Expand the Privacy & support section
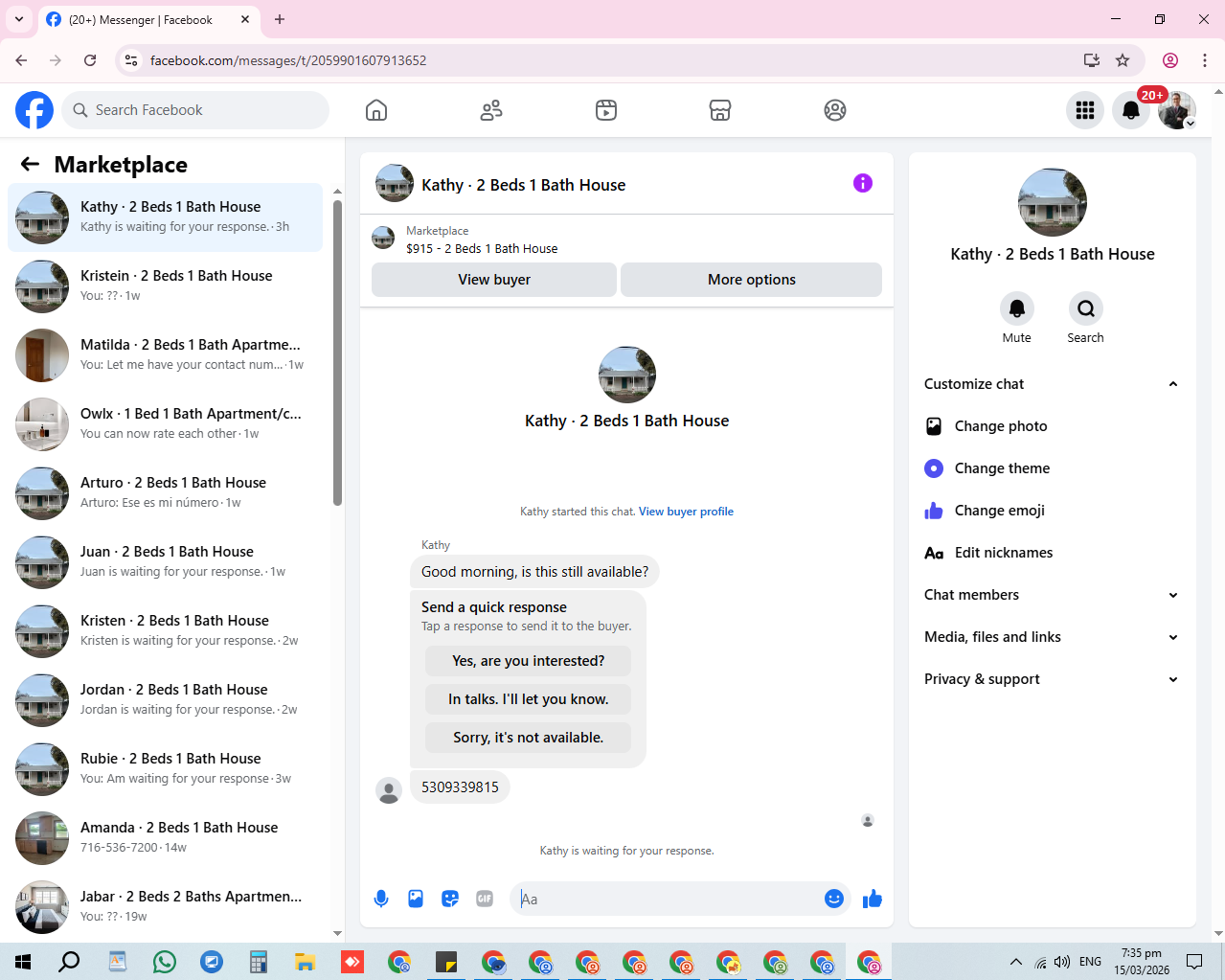The image size is (1225, 980). [x=1052, y=679]
